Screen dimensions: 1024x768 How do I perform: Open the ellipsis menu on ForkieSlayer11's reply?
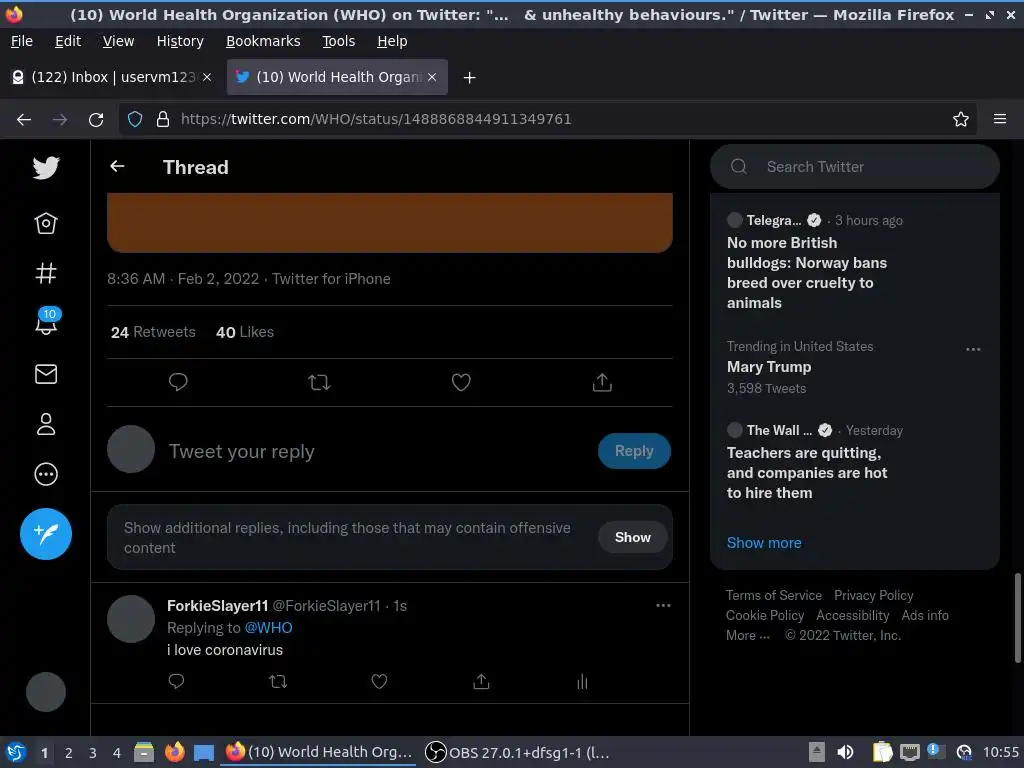pyautogui.click(x=664, y=605)
